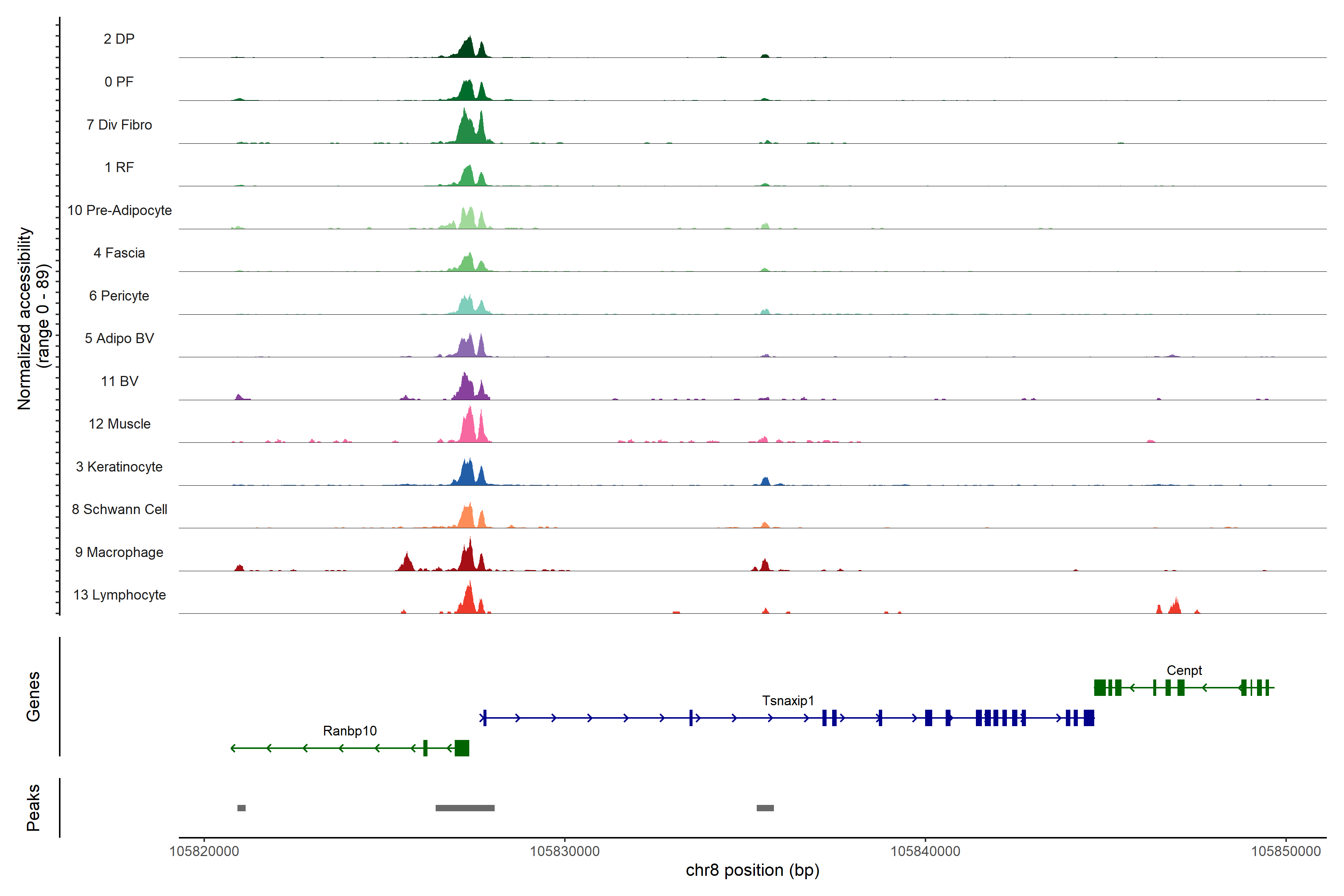Viewport: 1344px width, 896px height.
Task: Click the 105840000 axis tick label
Action: click(x=925, y=852)
